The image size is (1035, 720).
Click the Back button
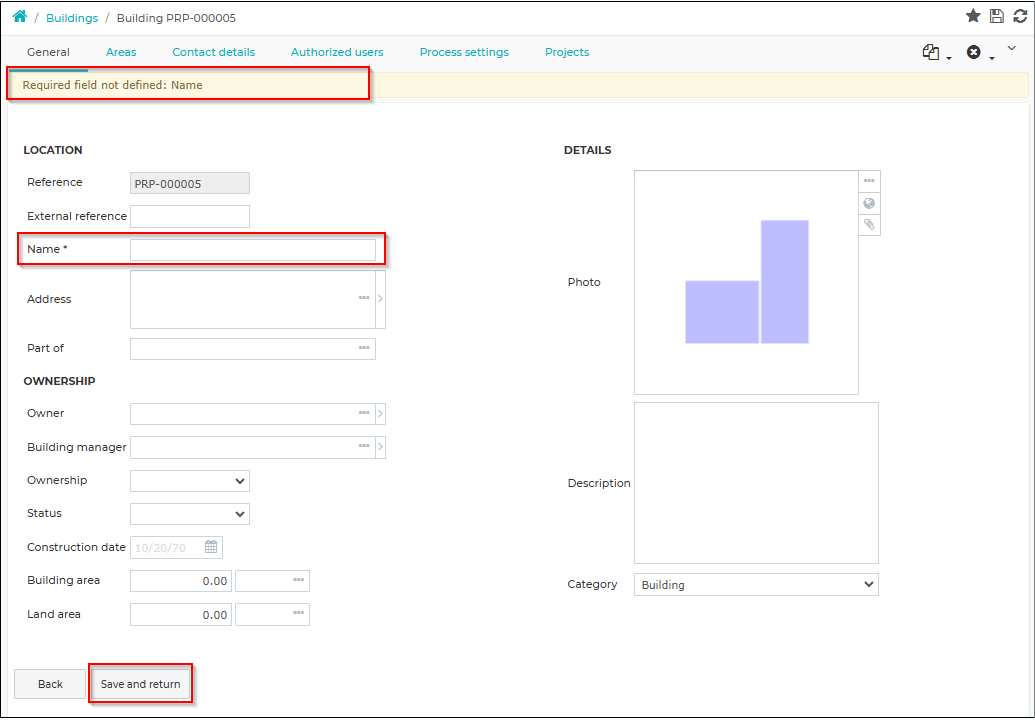pyautogui.click(x=50, y=684)
